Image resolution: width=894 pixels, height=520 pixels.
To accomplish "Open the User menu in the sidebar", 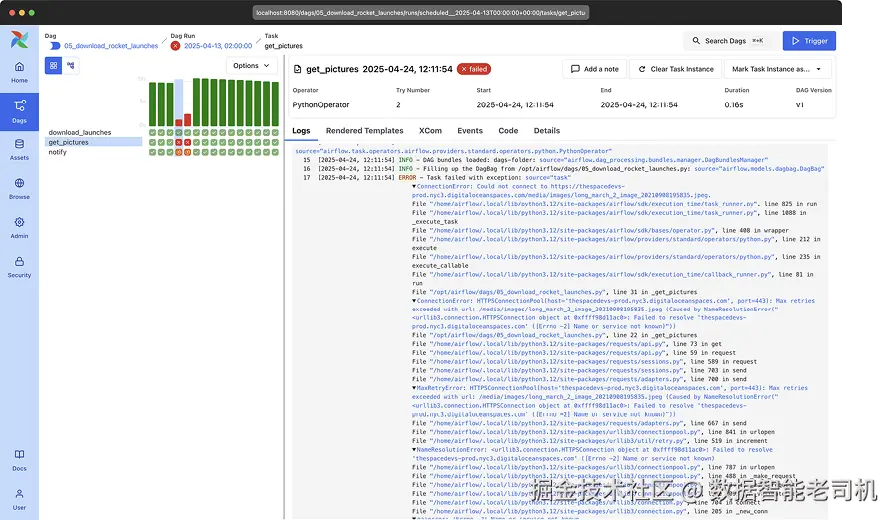I will pyautogui.click(x=19, y=499).
